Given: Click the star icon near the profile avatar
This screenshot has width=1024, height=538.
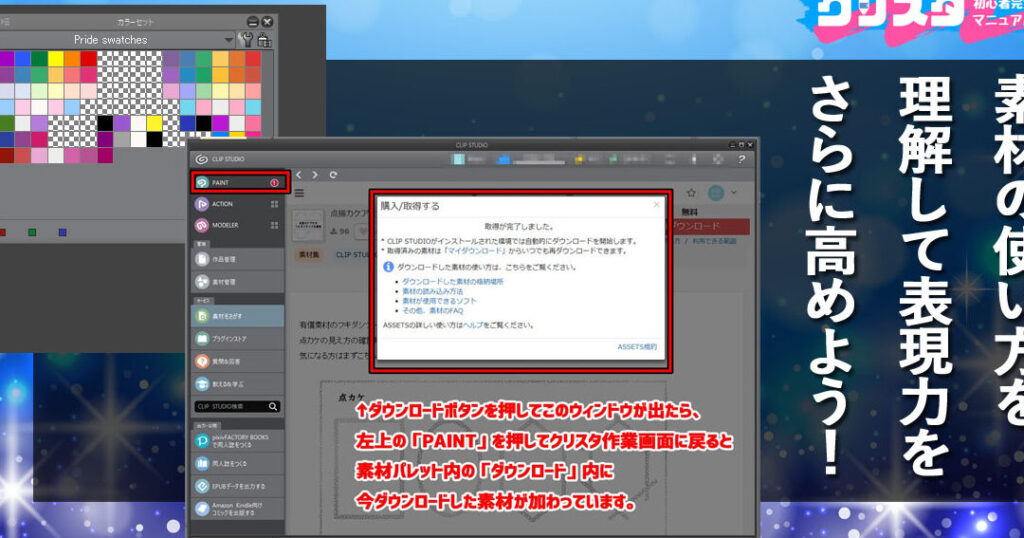Looking at the screenshot, I should point(691,193).
